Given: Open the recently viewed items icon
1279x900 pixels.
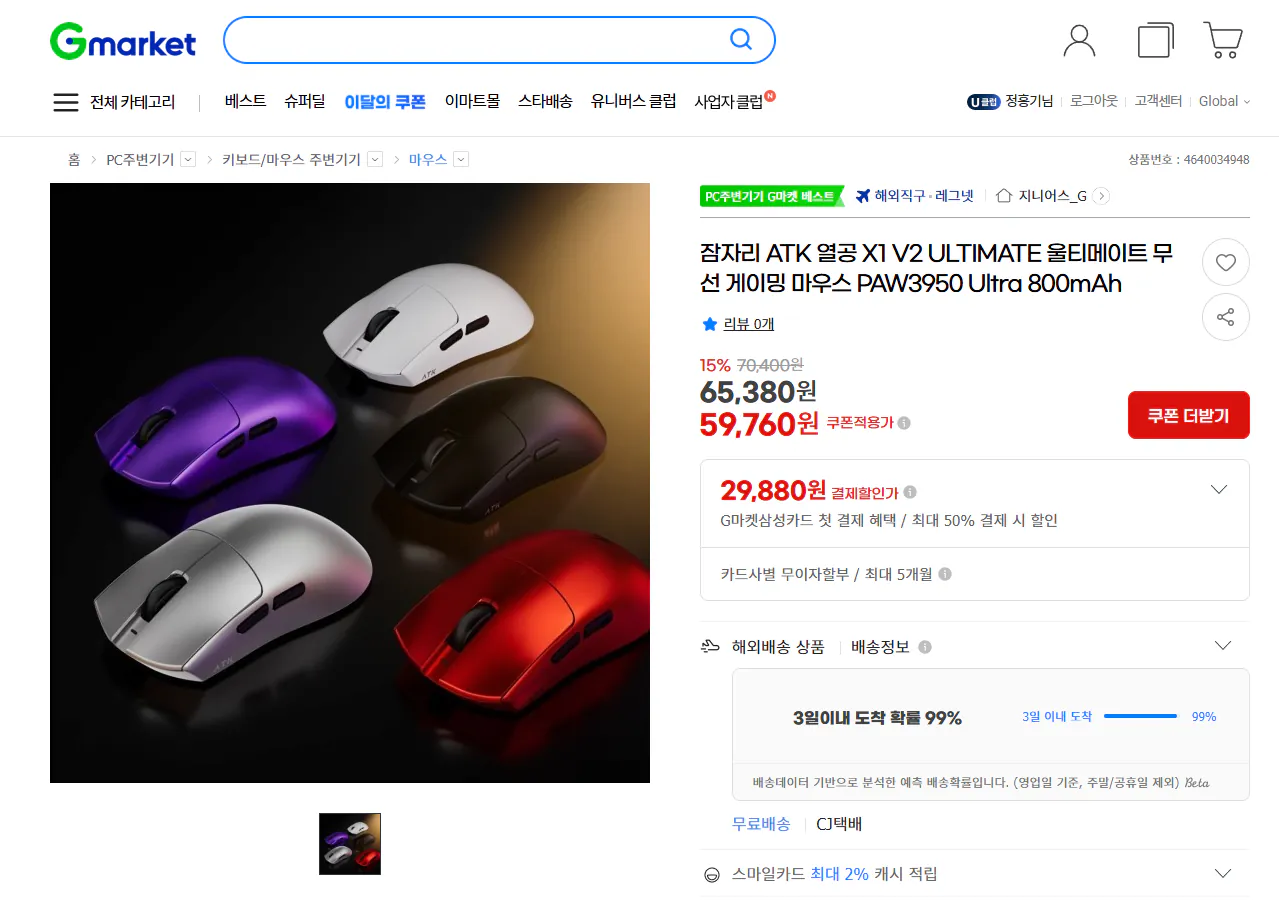Looking at the screenshot, I should 1156,40.
